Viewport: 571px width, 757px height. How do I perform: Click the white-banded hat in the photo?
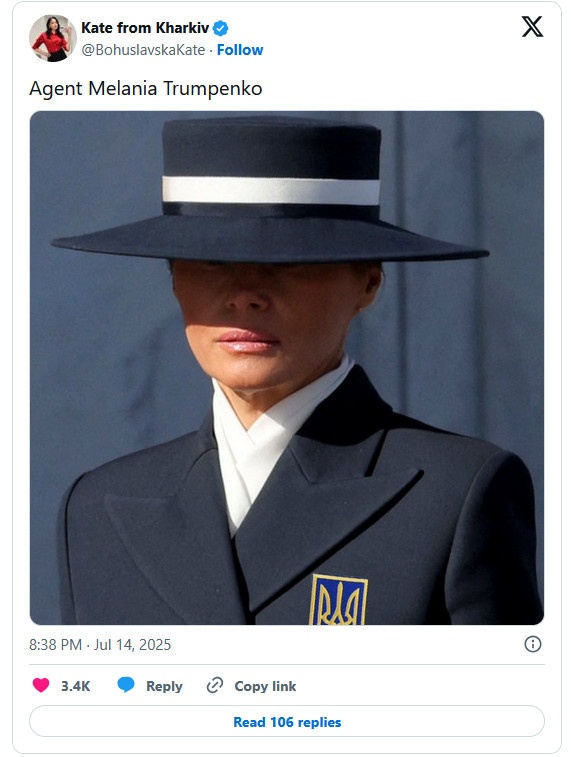[x=270, y=188]
